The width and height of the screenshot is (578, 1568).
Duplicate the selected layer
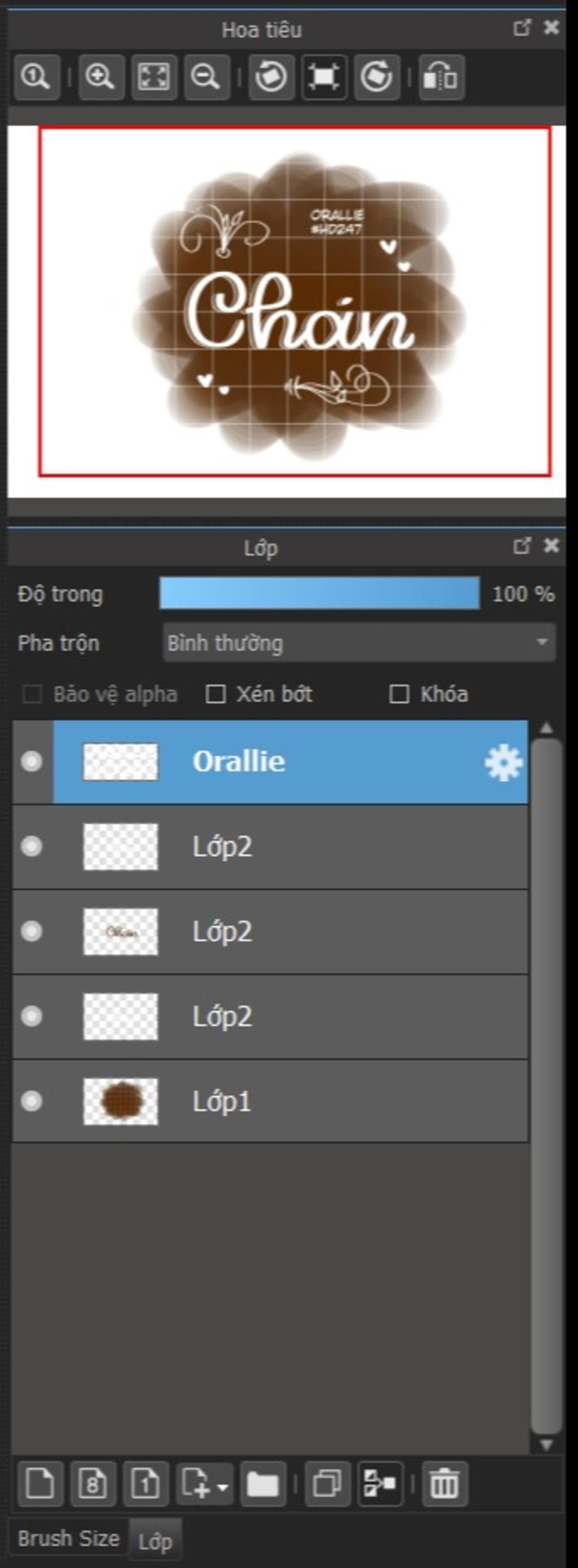328,1483
